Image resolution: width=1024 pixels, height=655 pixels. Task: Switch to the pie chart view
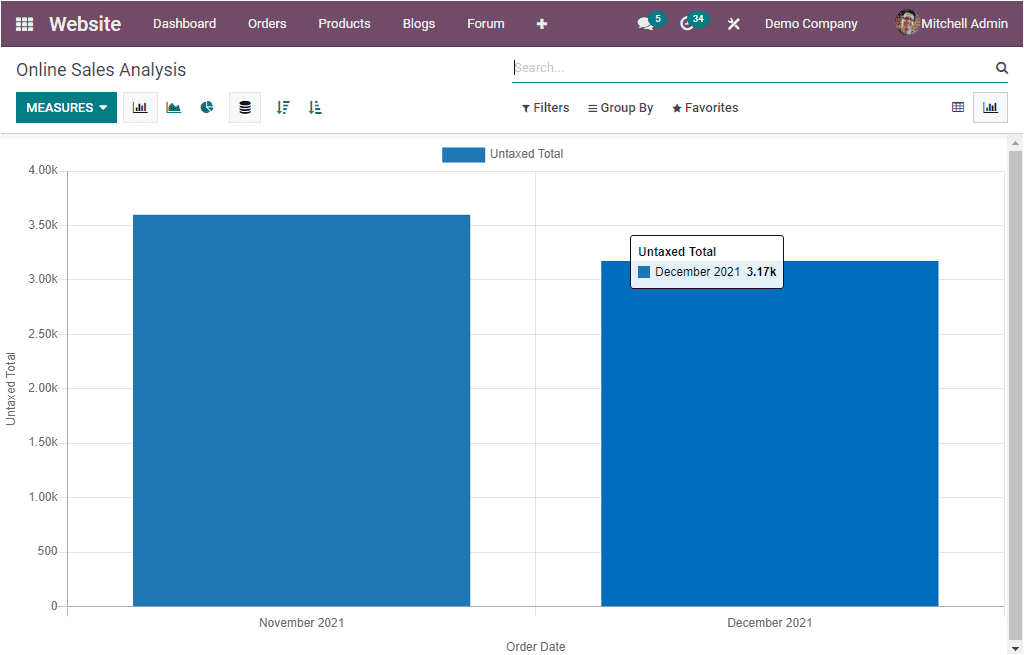click(207, 107)
